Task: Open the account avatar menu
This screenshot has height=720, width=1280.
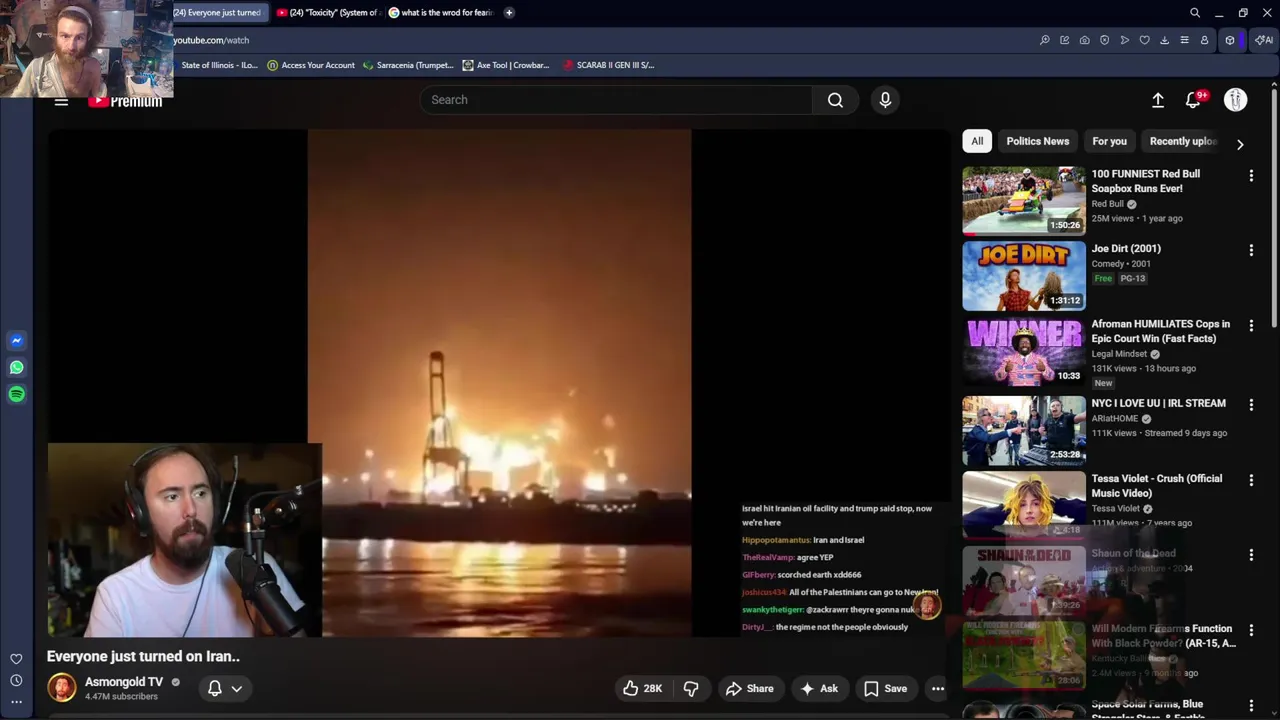Action: click(1235, 100)
